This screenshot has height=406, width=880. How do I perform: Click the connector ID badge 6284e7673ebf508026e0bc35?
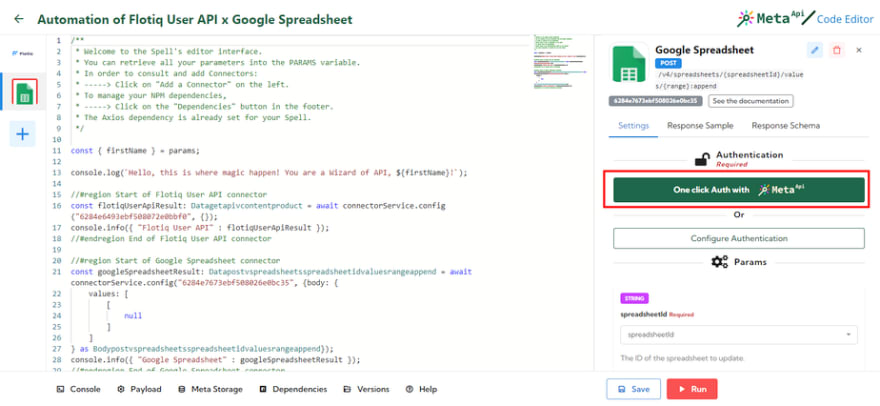coord(656,101)
